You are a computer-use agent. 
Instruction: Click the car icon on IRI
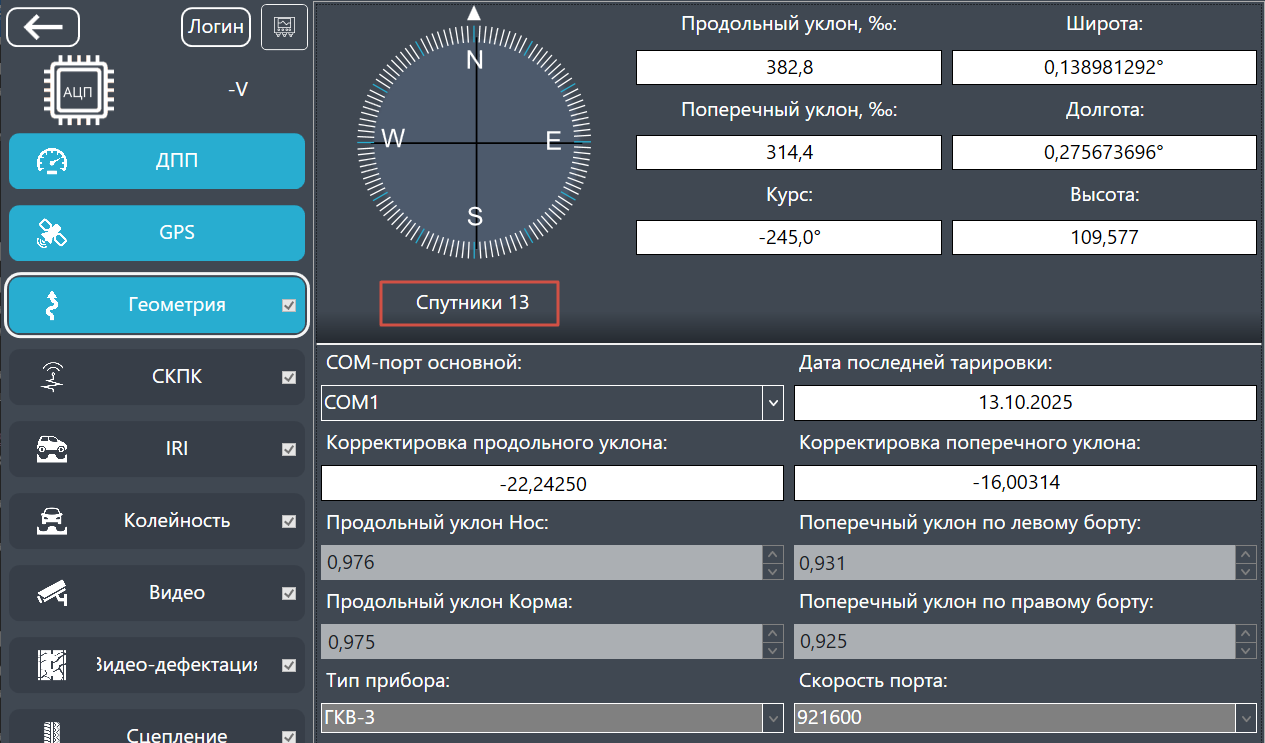coord(51,449)
